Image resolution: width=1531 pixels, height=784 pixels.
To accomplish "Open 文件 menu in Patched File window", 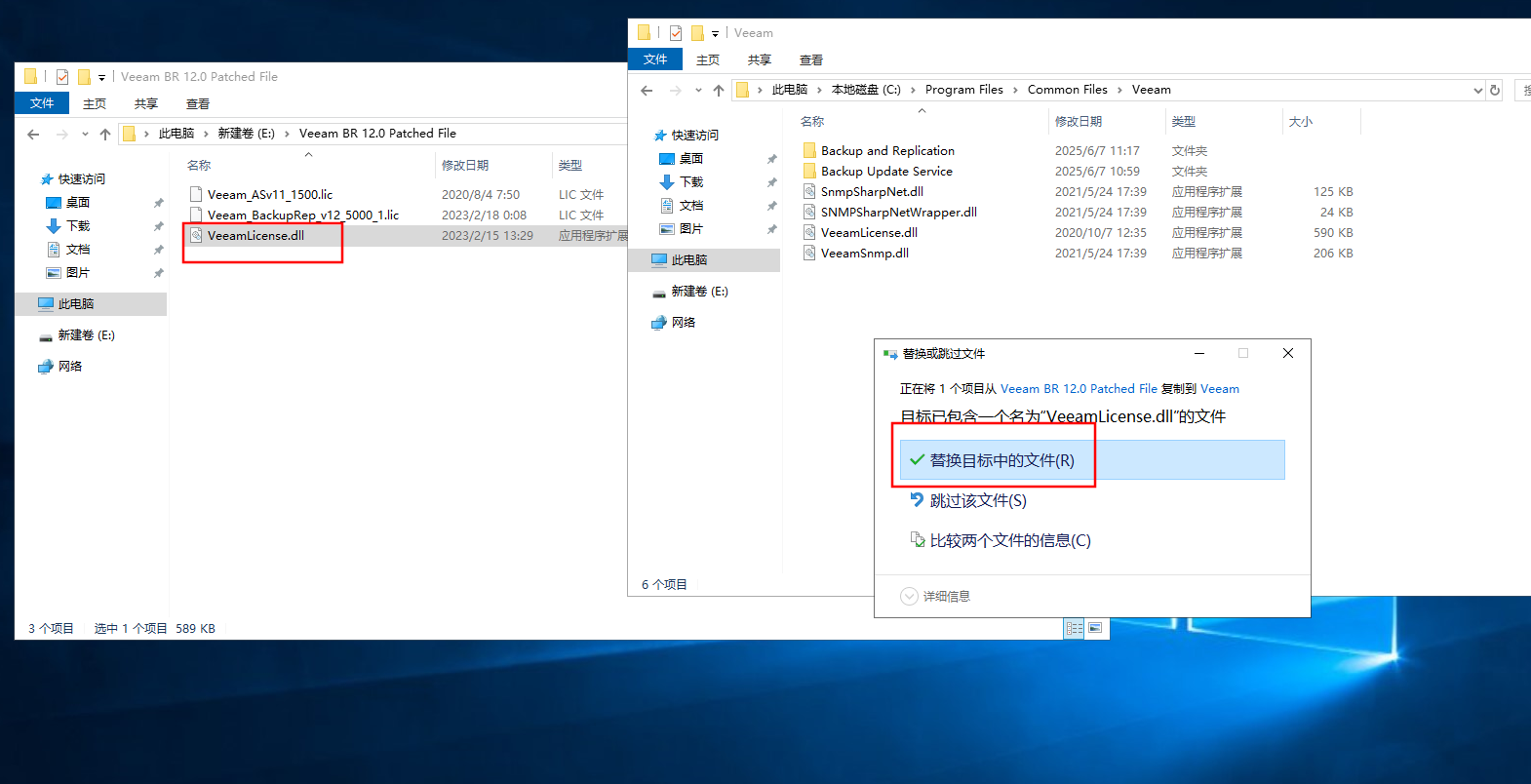I will [42, 103].
